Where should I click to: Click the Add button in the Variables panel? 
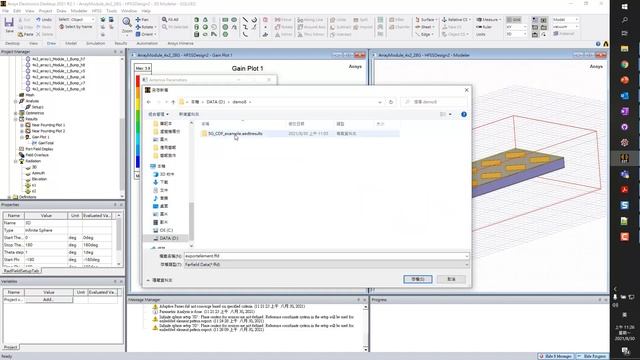point(48,300)
